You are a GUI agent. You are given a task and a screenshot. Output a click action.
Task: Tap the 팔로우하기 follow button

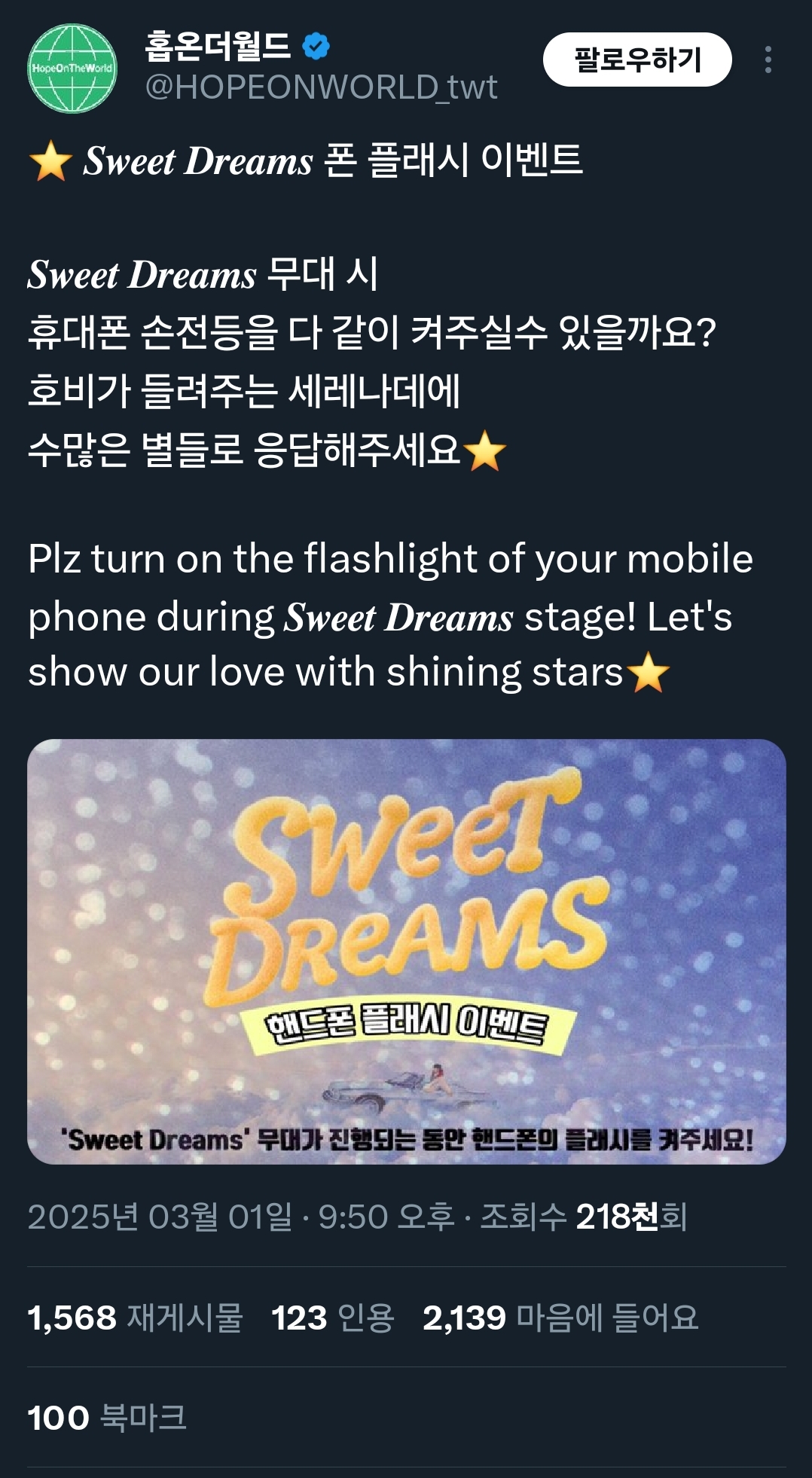637,60
